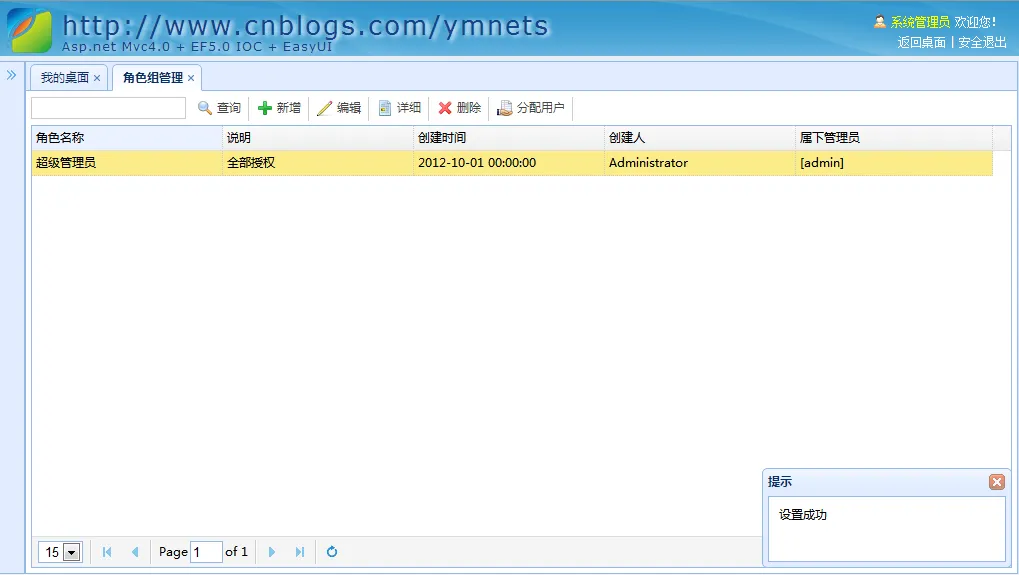Image resolution: width=1019 pixels, height=575 pixels.
Task: Expand the collapsed left sidebar panel
Action: [x=12, y=75]
